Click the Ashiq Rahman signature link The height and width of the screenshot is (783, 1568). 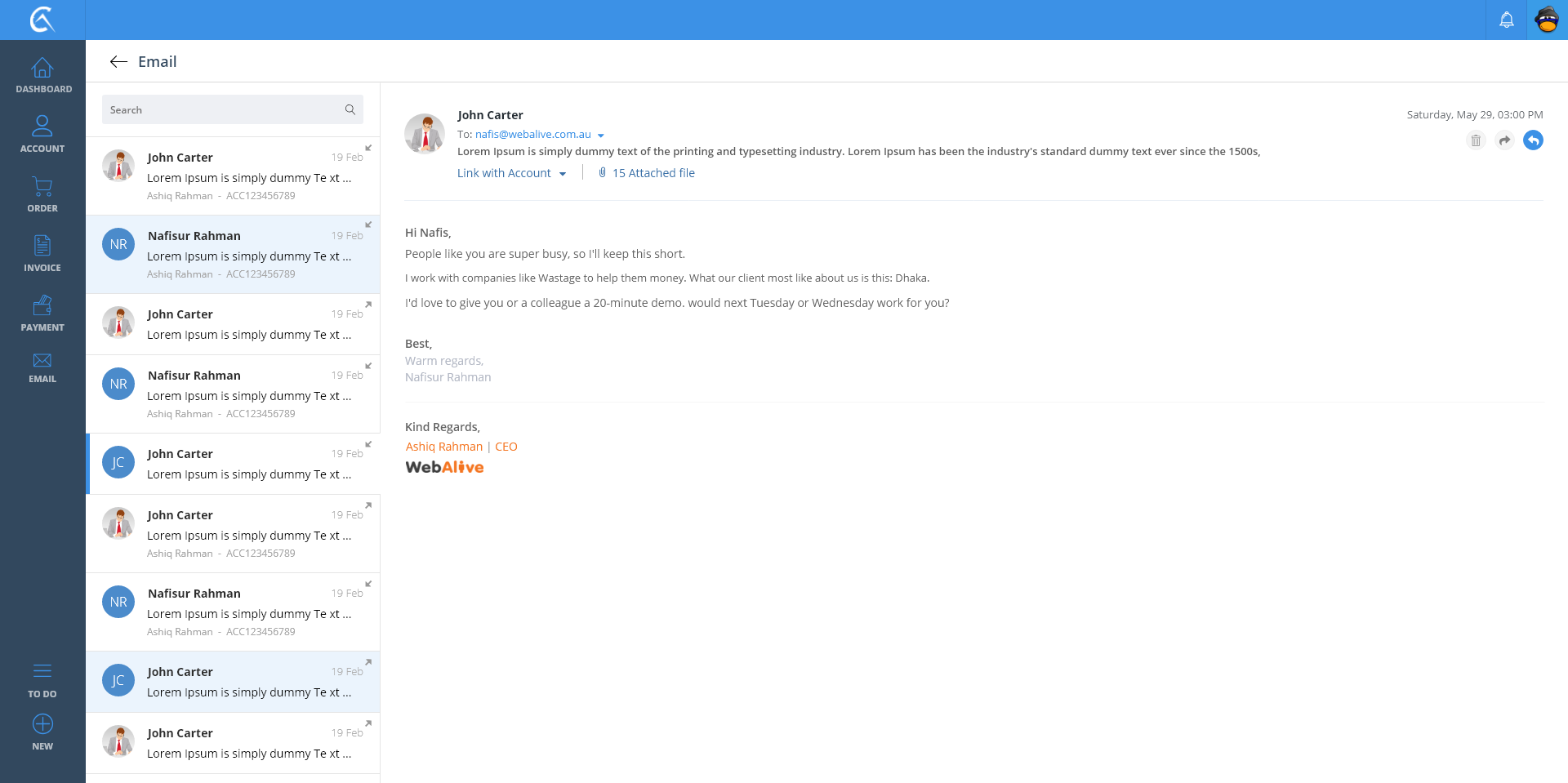tap(443, 447)
